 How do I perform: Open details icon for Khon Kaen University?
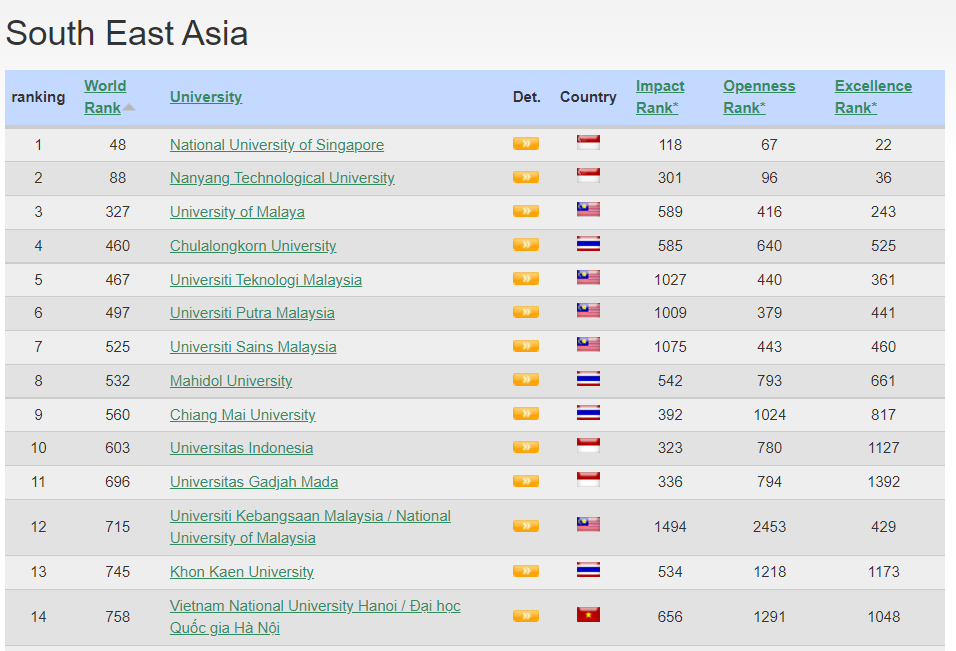525,571
